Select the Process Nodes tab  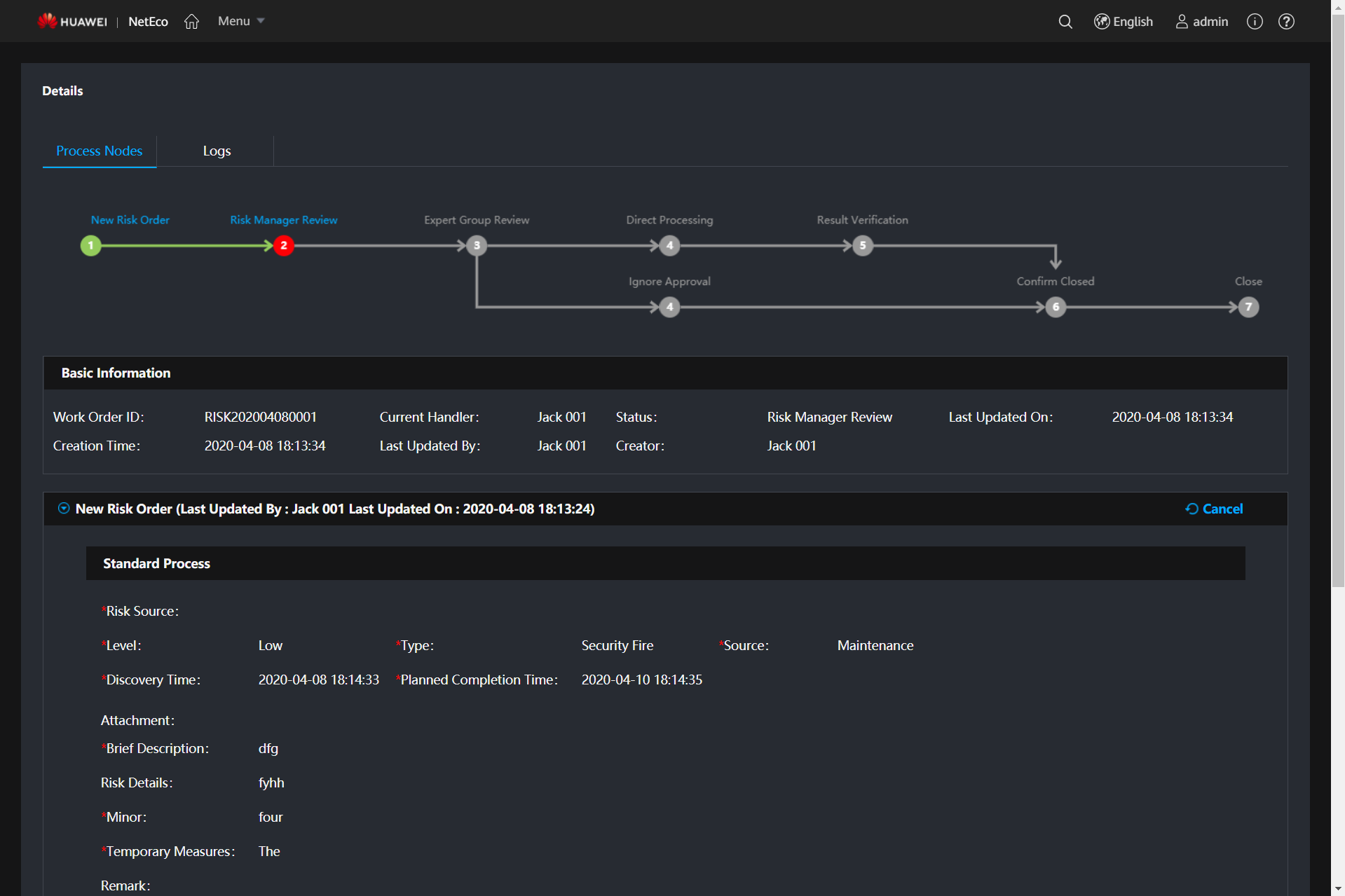[x=99, y=151]
